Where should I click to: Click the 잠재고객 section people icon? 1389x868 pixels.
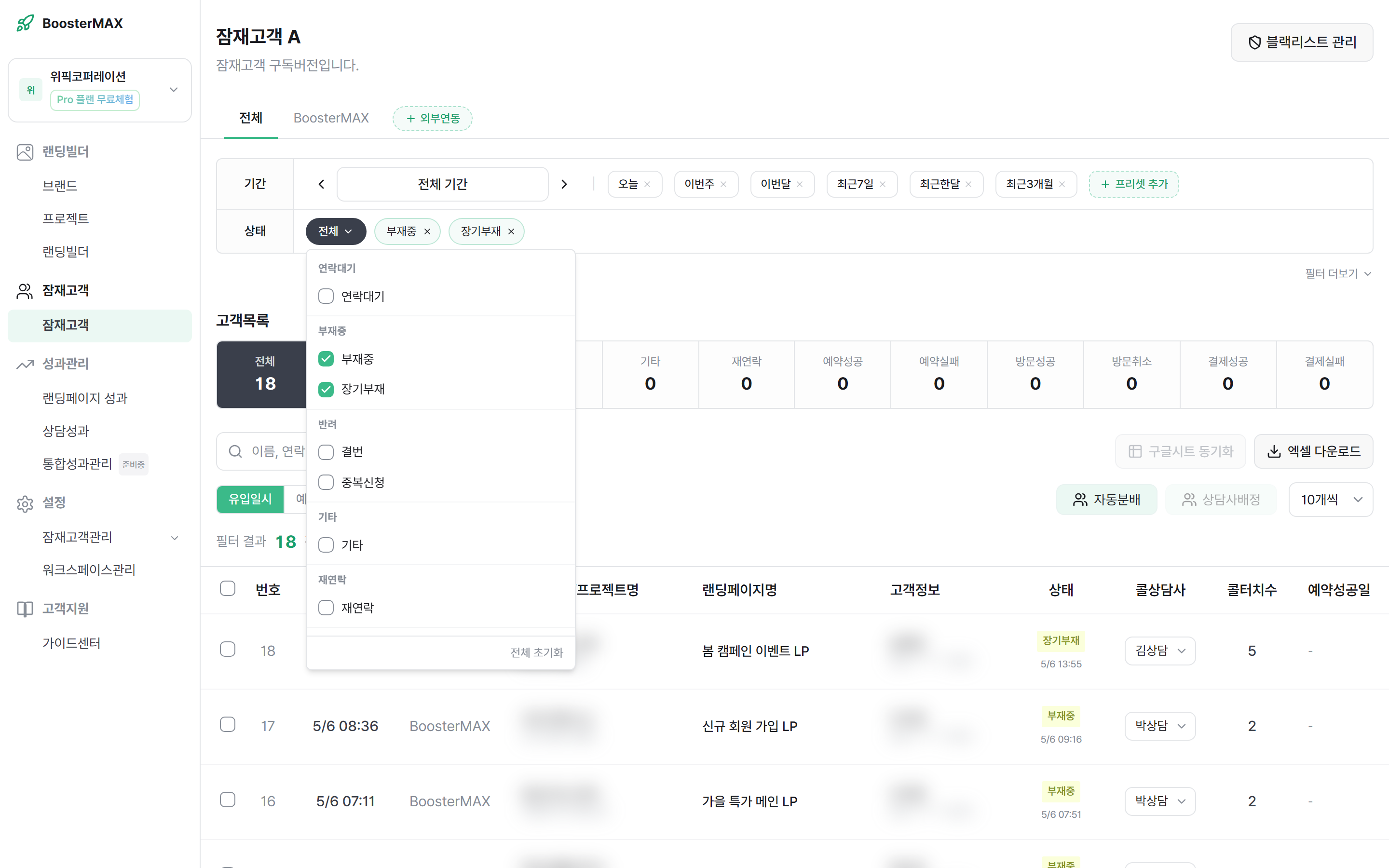pos(25,291)
